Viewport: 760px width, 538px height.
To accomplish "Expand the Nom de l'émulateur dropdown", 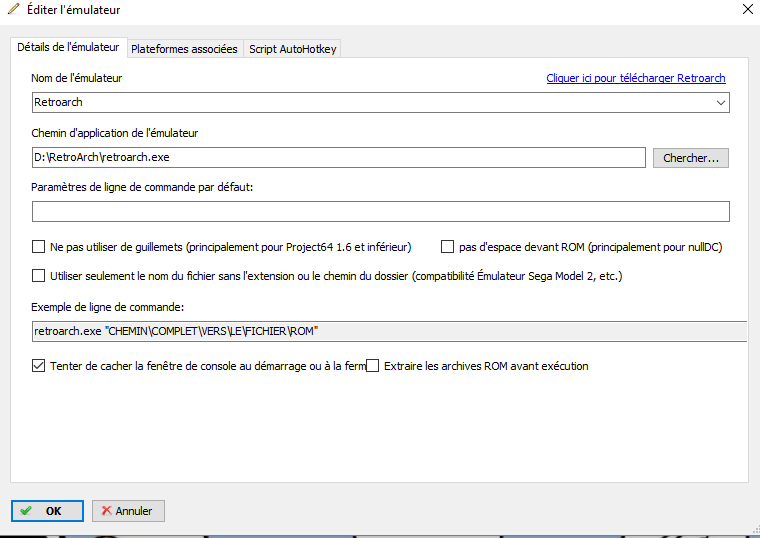I will (720, 103).
